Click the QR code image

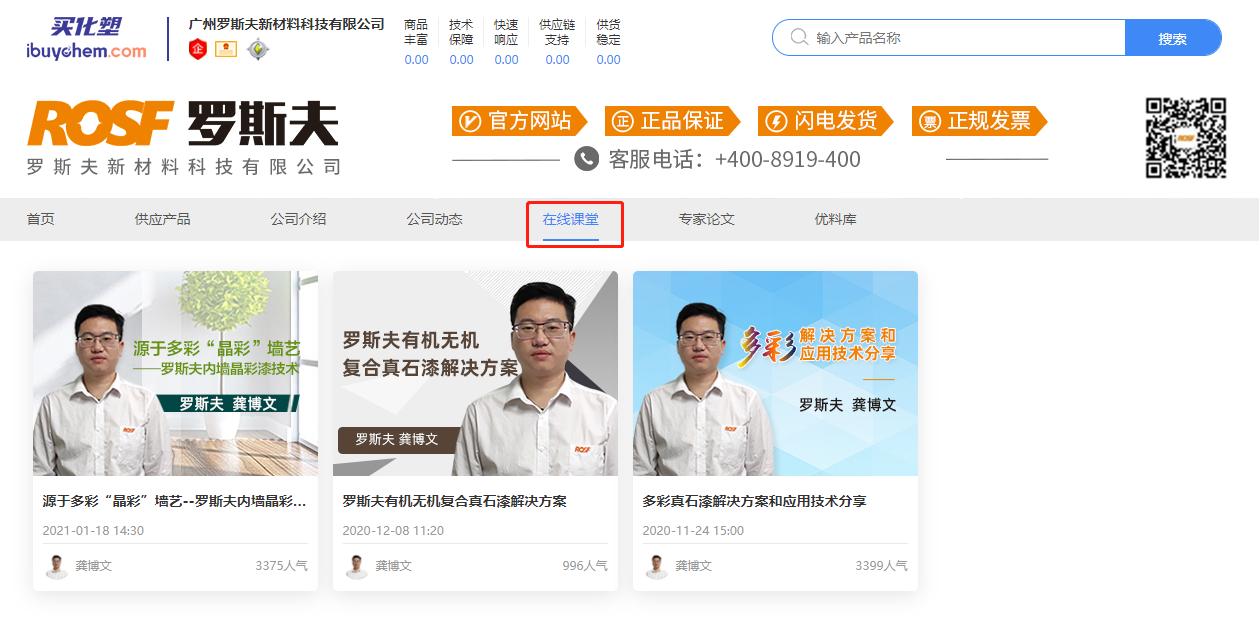pyautogui.click(x=1186, y=138)
